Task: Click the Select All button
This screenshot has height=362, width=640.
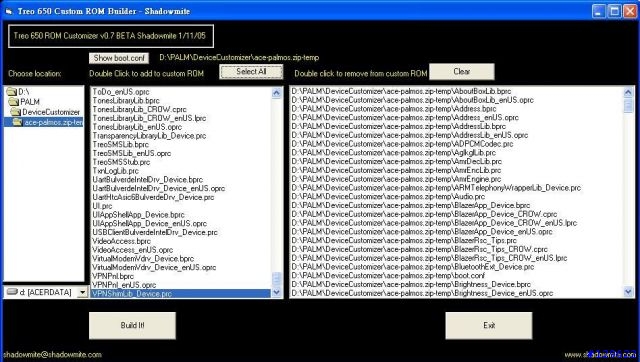Action: pyautogui.click(x=251, y=71)
